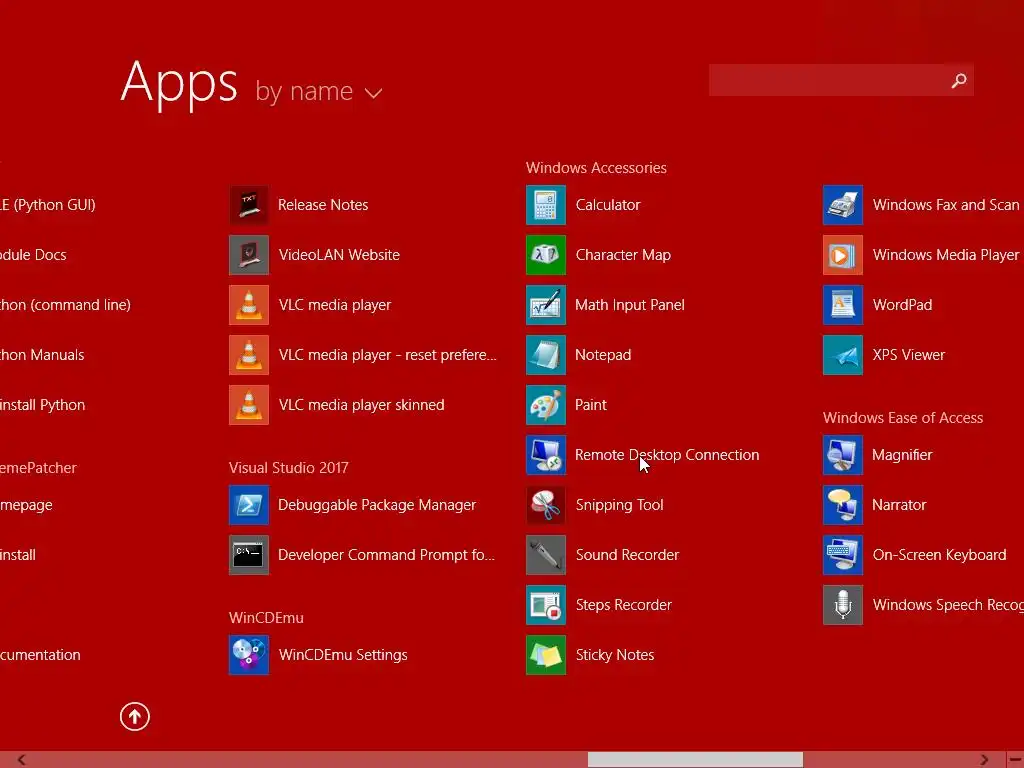Open Character Map icon
The height and width of the screenshot is (768, 1024).
(546, 255)
